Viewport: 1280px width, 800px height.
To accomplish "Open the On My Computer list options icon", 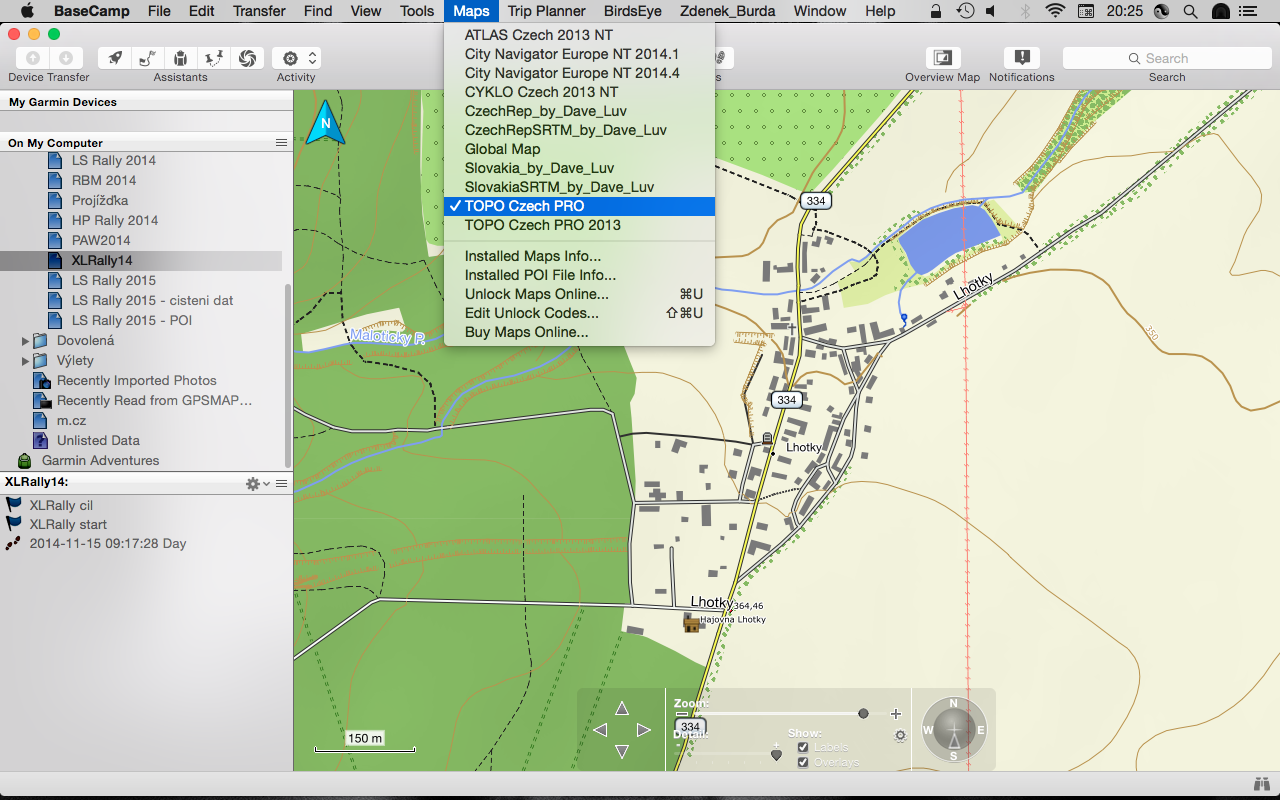I will point(282,143).
